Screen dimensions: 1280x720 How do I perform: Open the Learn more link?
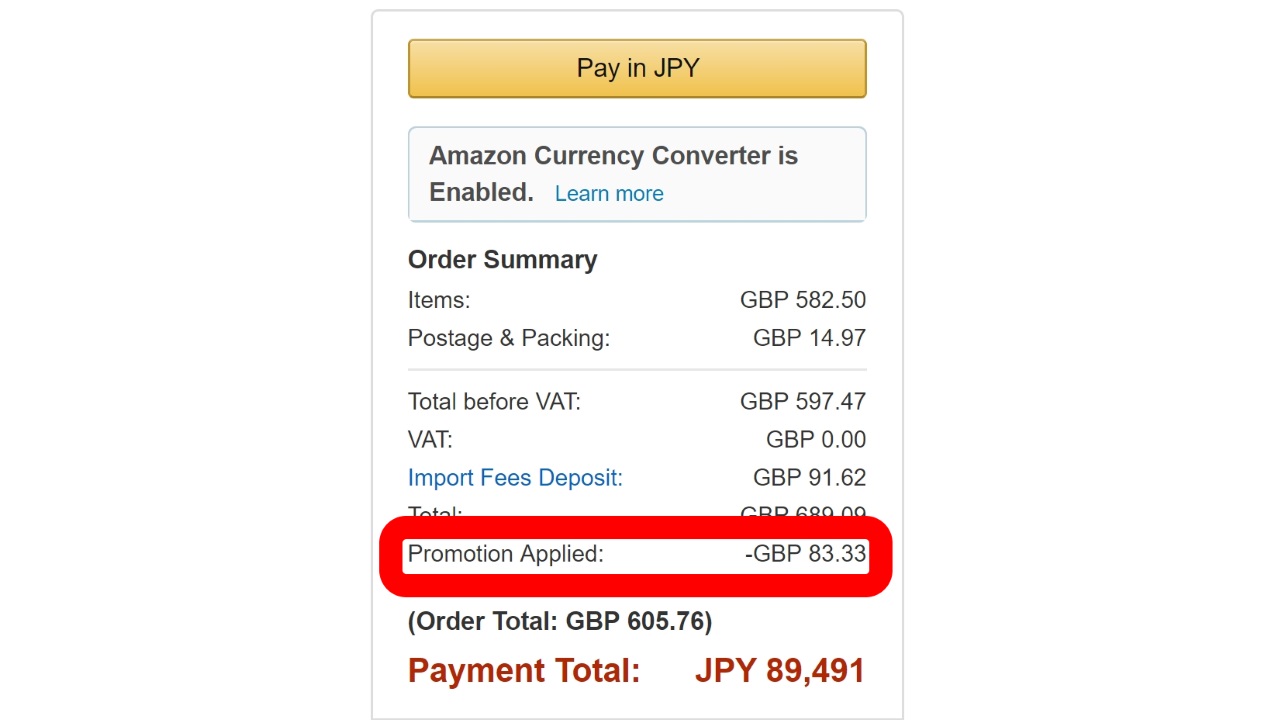coord(609,194)
